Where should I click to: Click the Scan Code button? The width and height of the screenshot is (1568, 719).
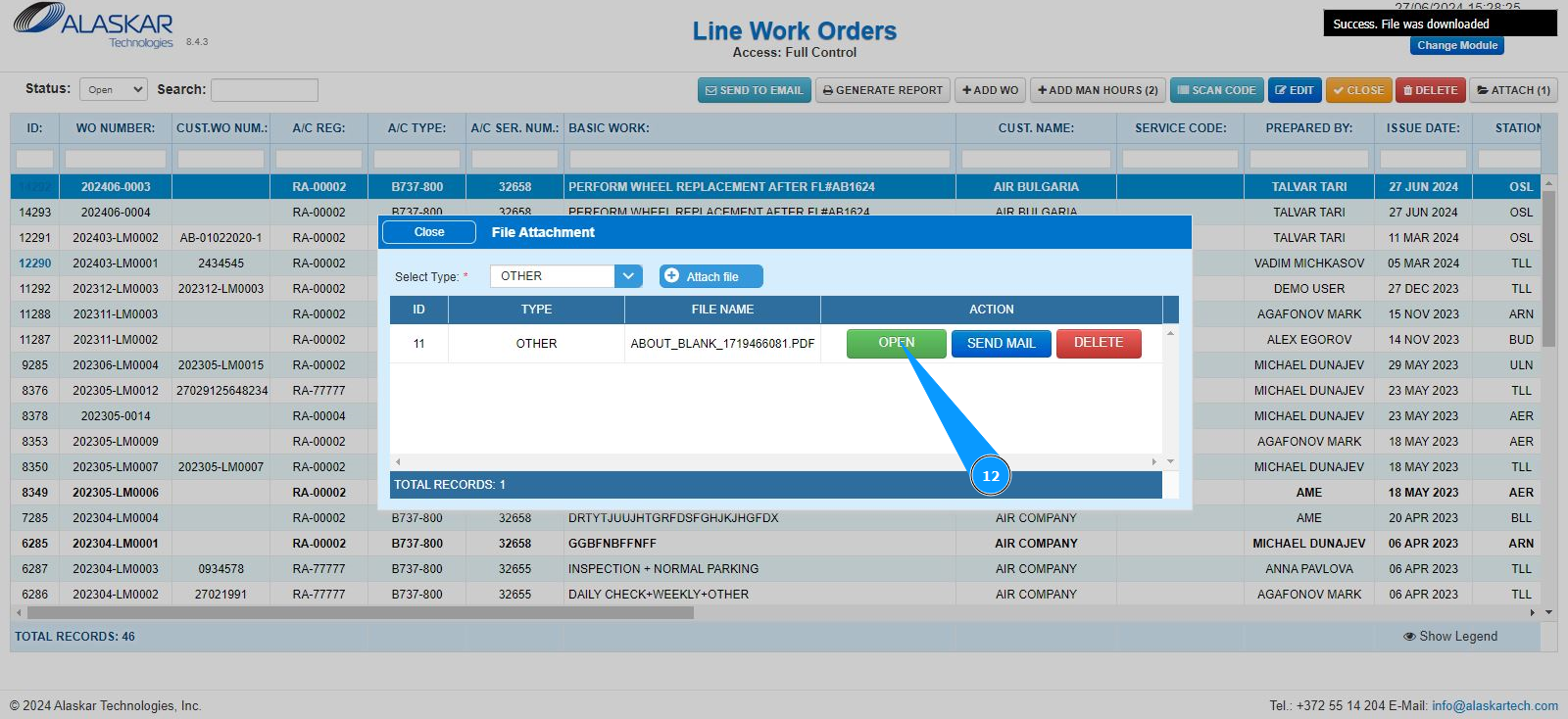click(x=1216, y=90)
